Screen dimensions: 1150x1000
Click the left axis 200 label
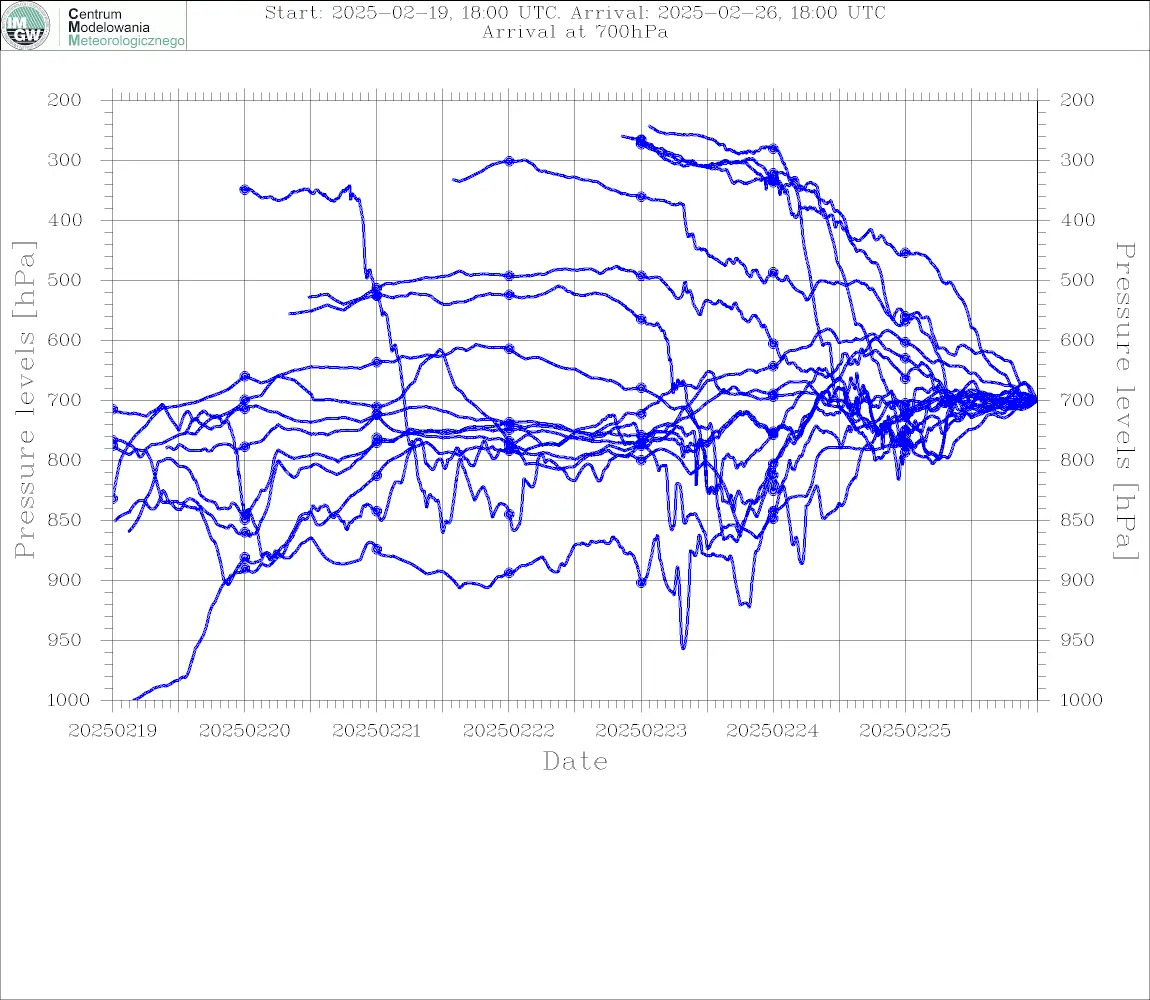[65, 100]
